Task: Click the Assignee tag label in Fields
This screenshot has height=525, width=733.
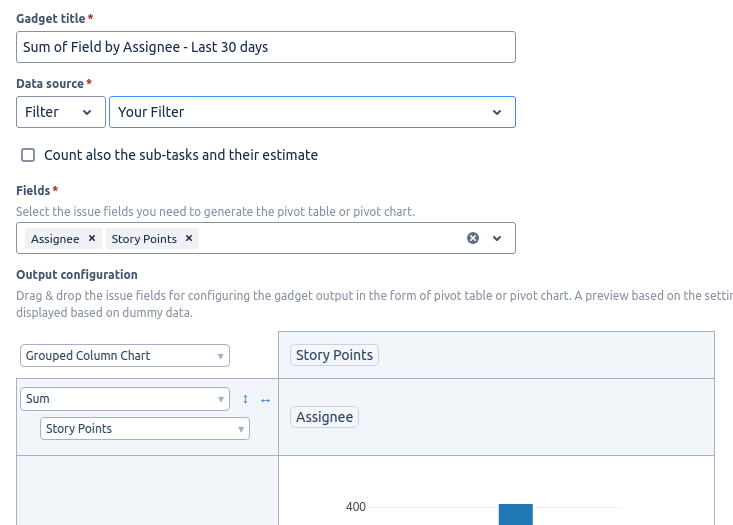Action: (55, 239)
